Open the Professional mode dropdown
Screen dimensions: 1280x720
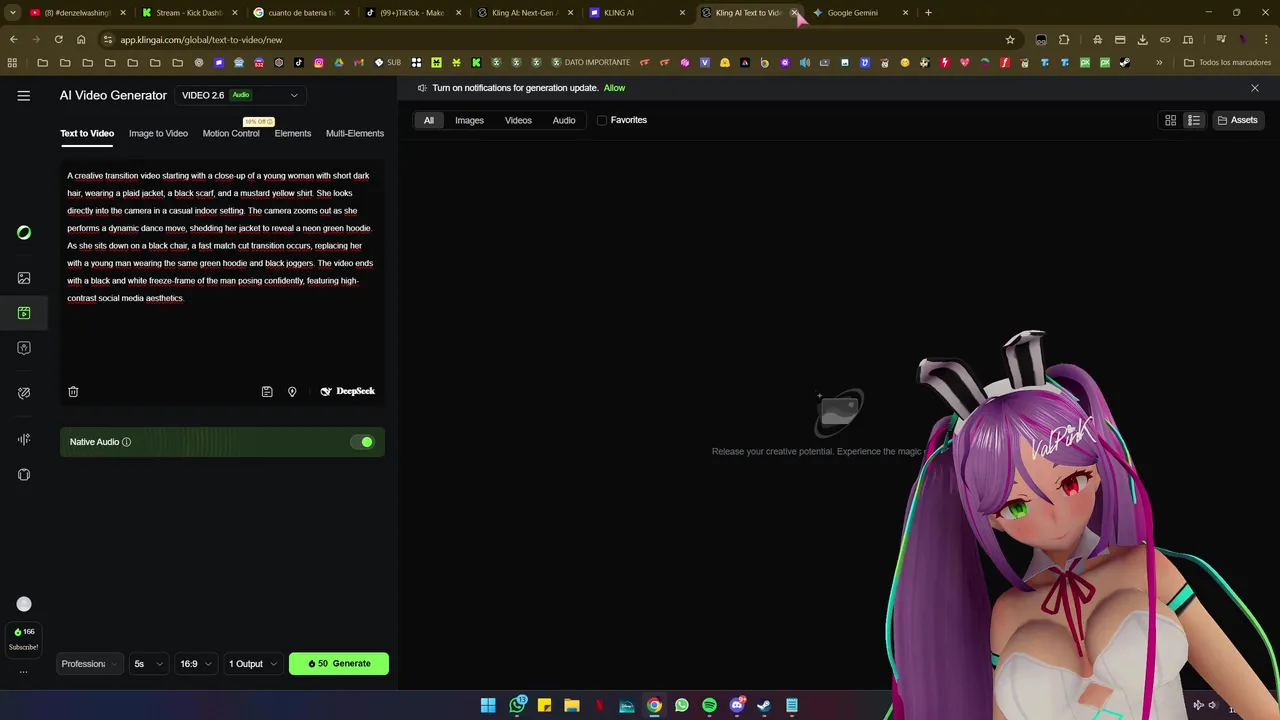90,664
